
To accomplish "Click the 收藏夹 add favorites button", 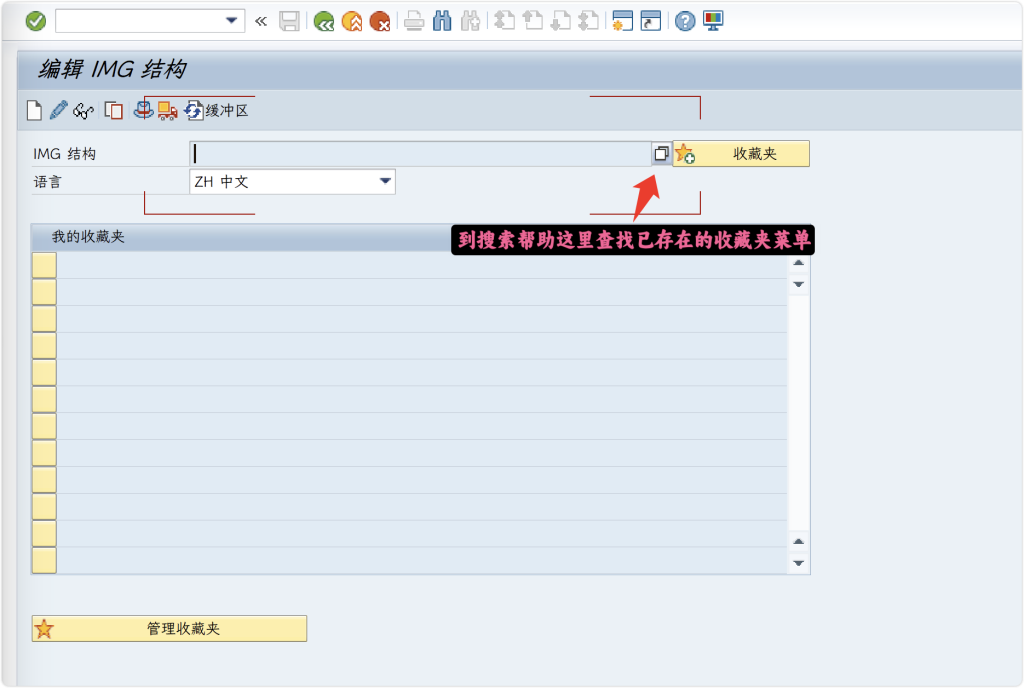I will click(x=741, y=154).
